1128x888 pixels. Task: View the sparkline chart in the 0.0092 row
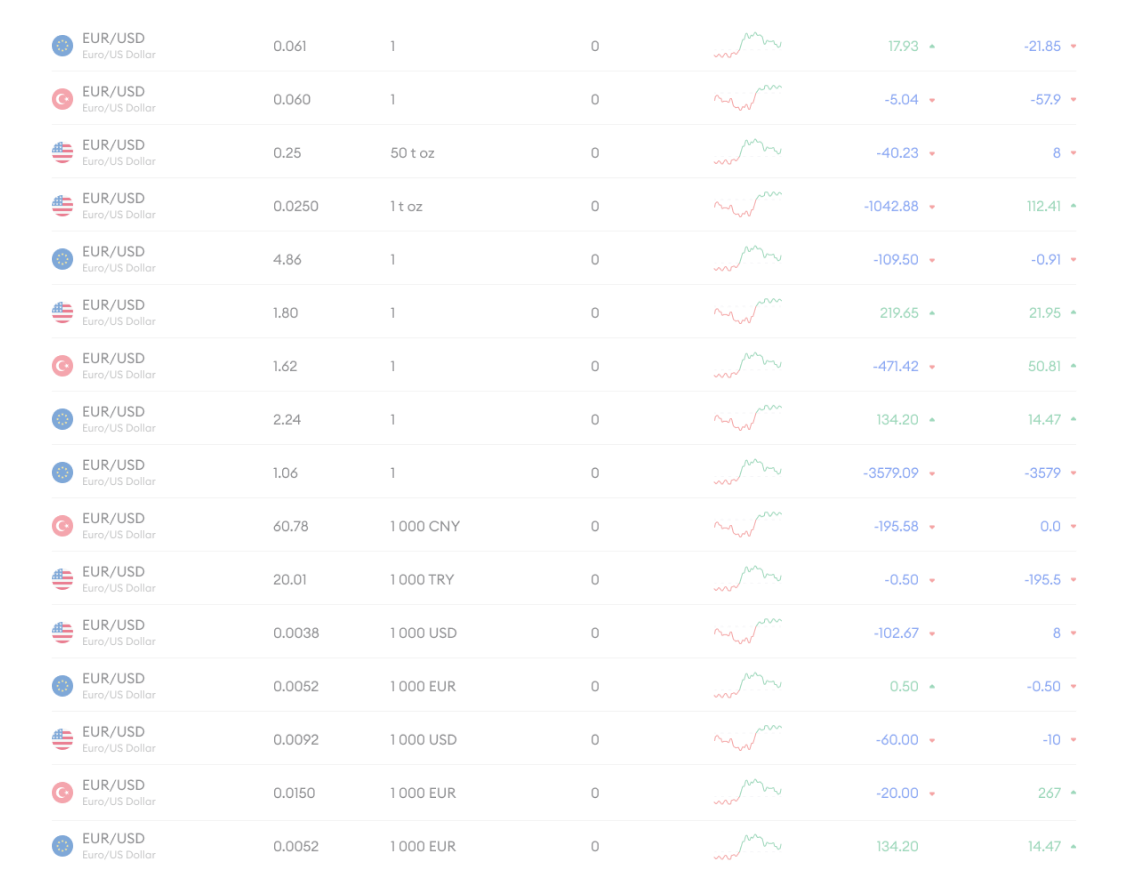click(747, 739)
